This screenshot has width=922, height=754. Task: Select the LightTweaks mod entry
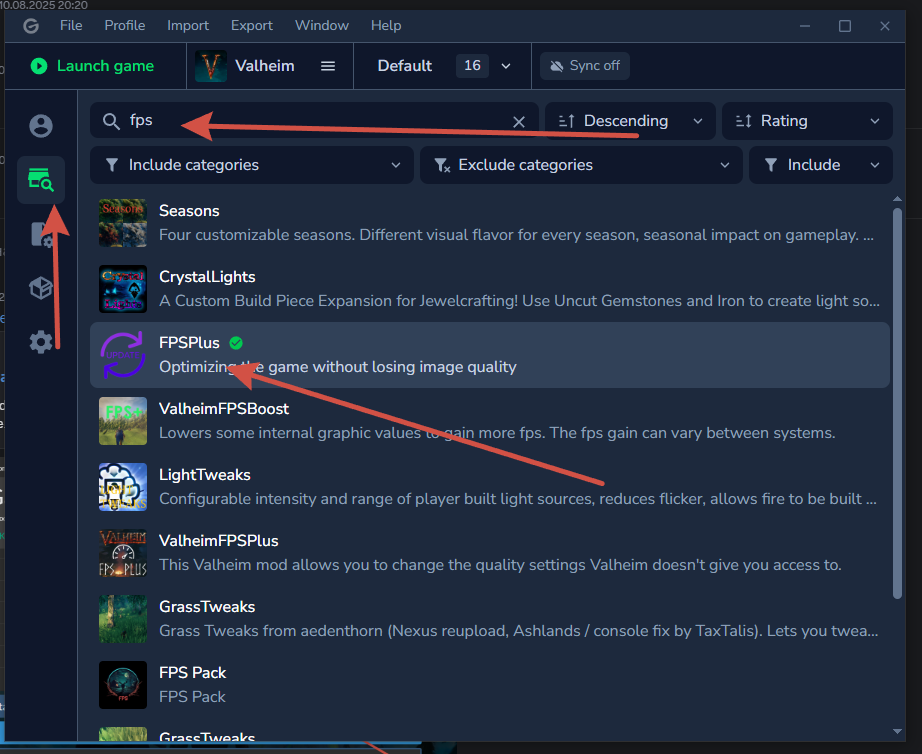490,487
